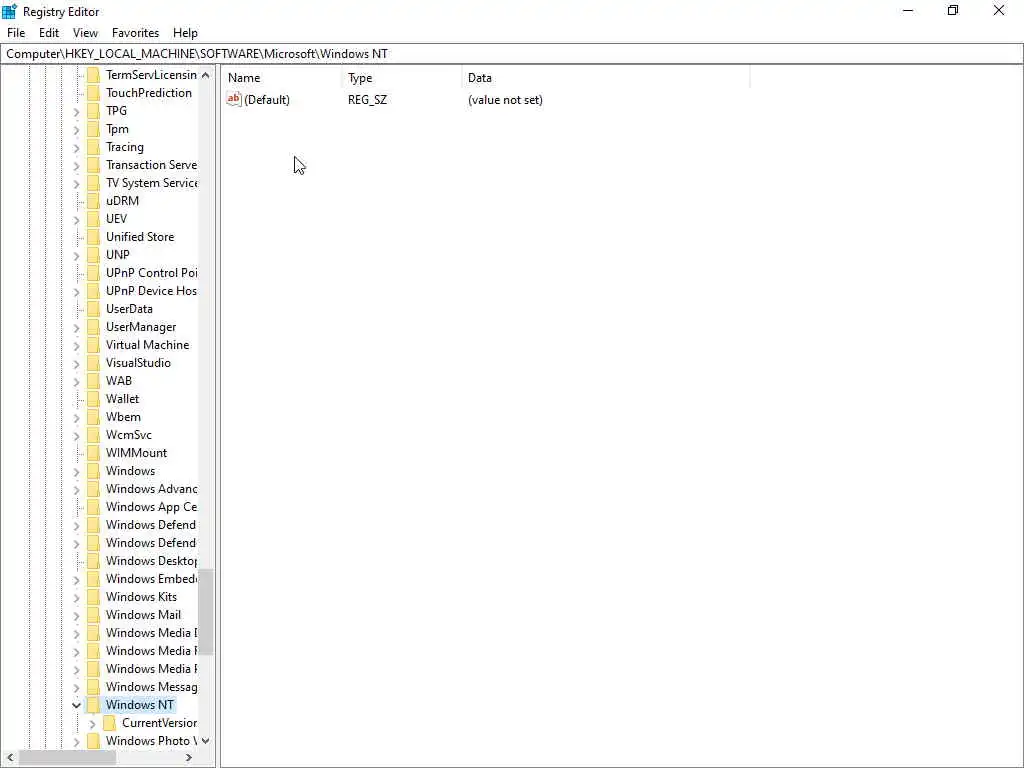Click the (value not set) data cell

click(505, 100)
